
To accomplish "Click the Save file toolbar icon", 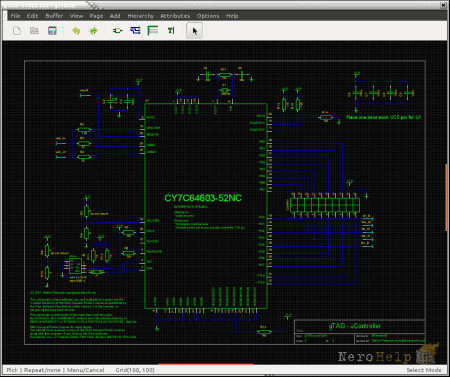I will 52,31.
